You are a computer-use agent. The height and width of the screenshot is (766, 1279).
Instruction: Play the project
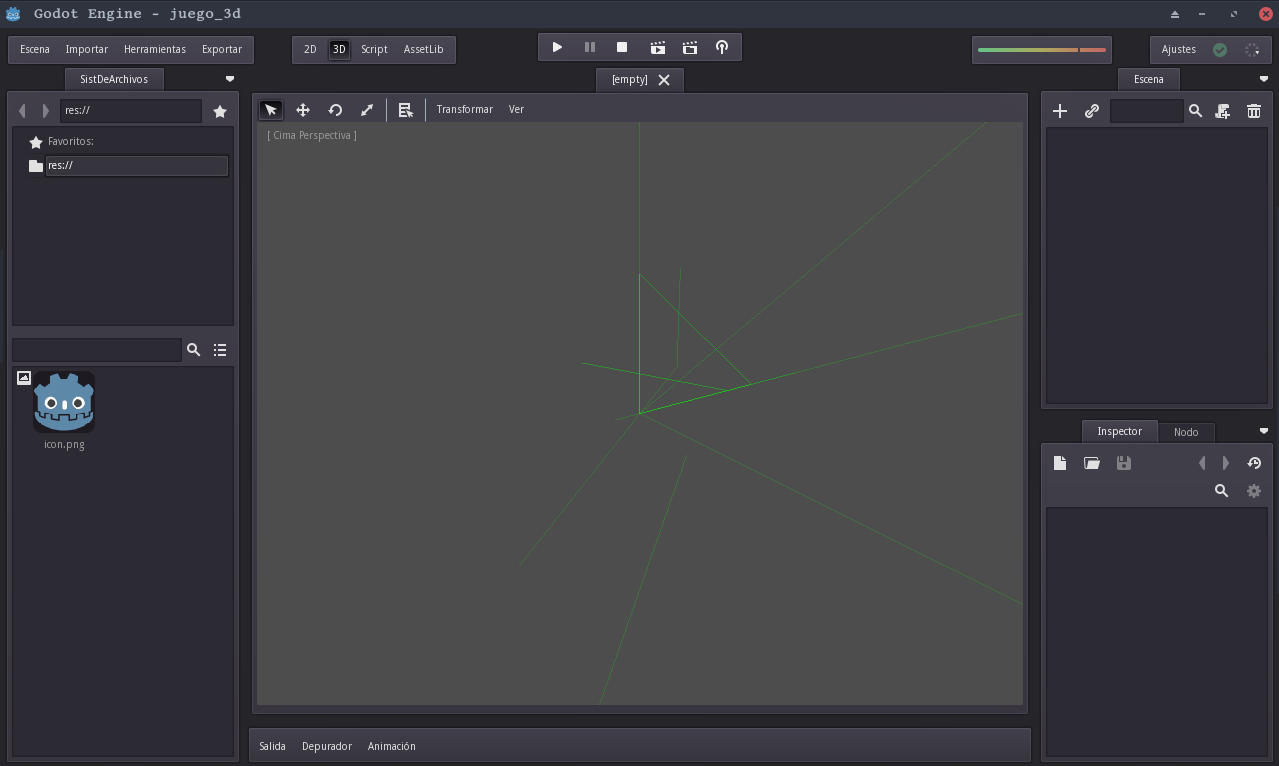coord(557,47)
